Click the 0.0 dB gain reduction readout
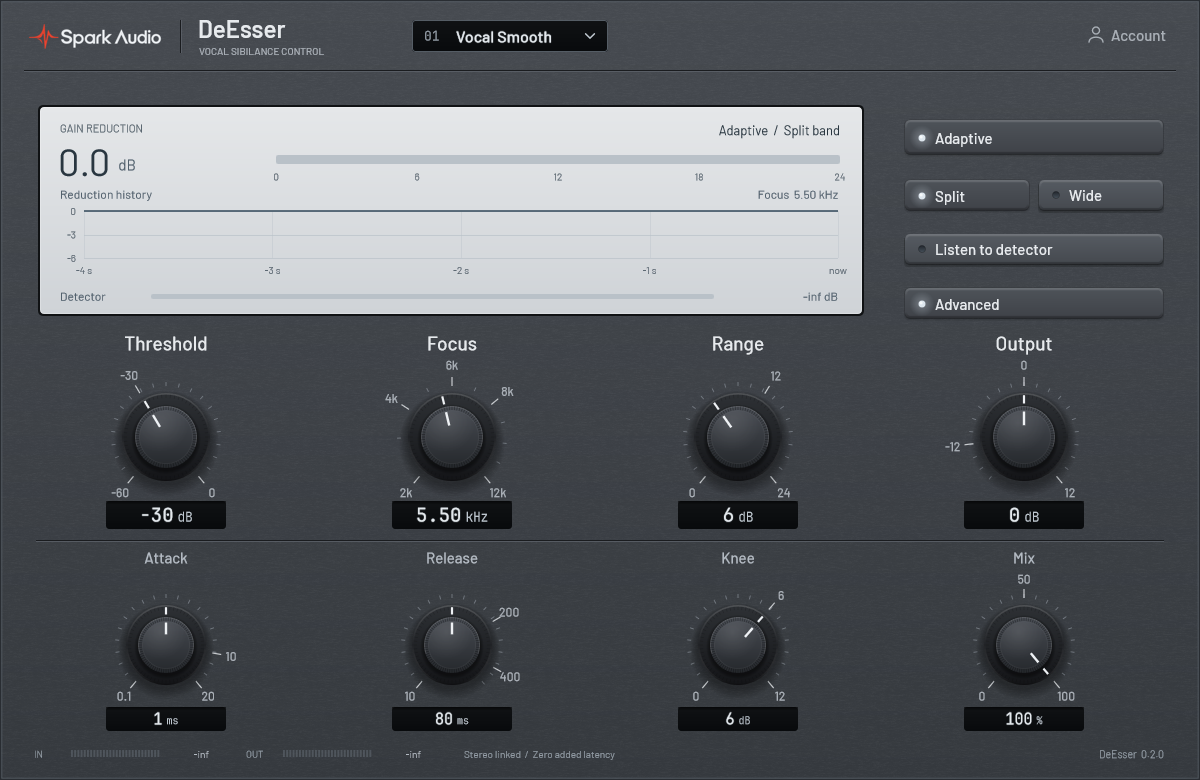This screenshot has width=1200, height=780. point(98,163)
